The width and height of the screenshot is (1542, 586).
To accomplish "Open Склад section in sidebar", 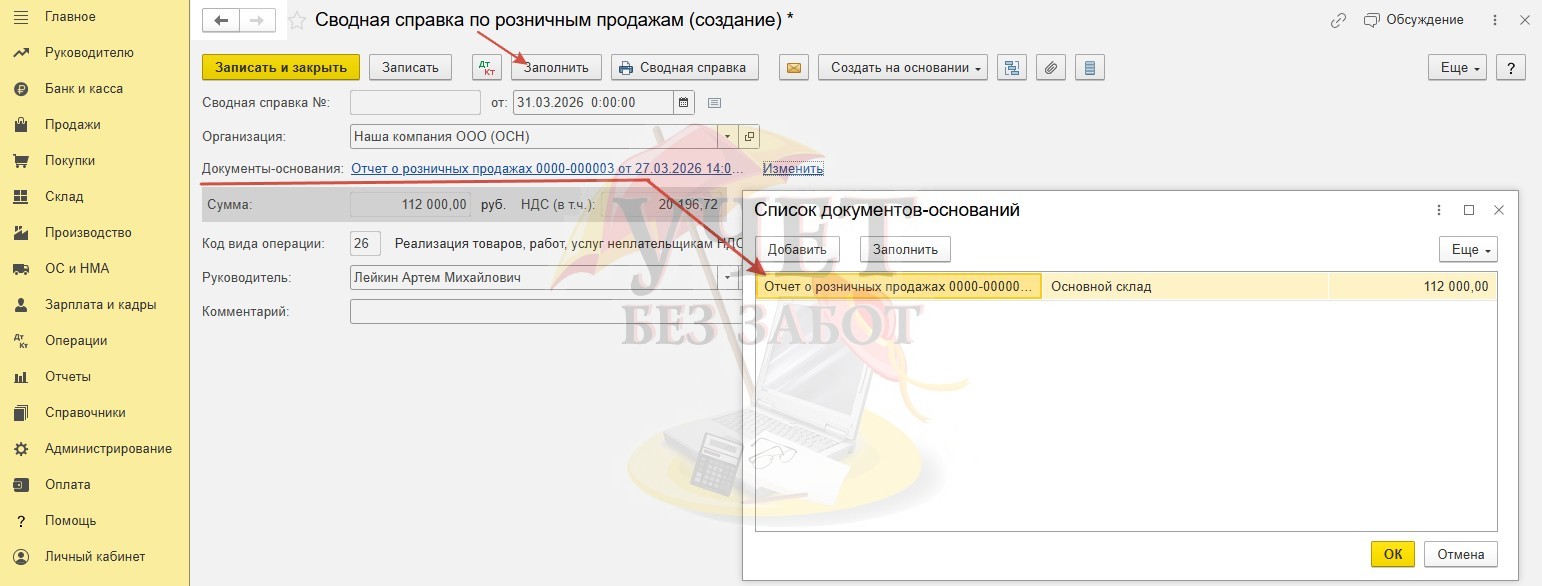I will [64, 197].
